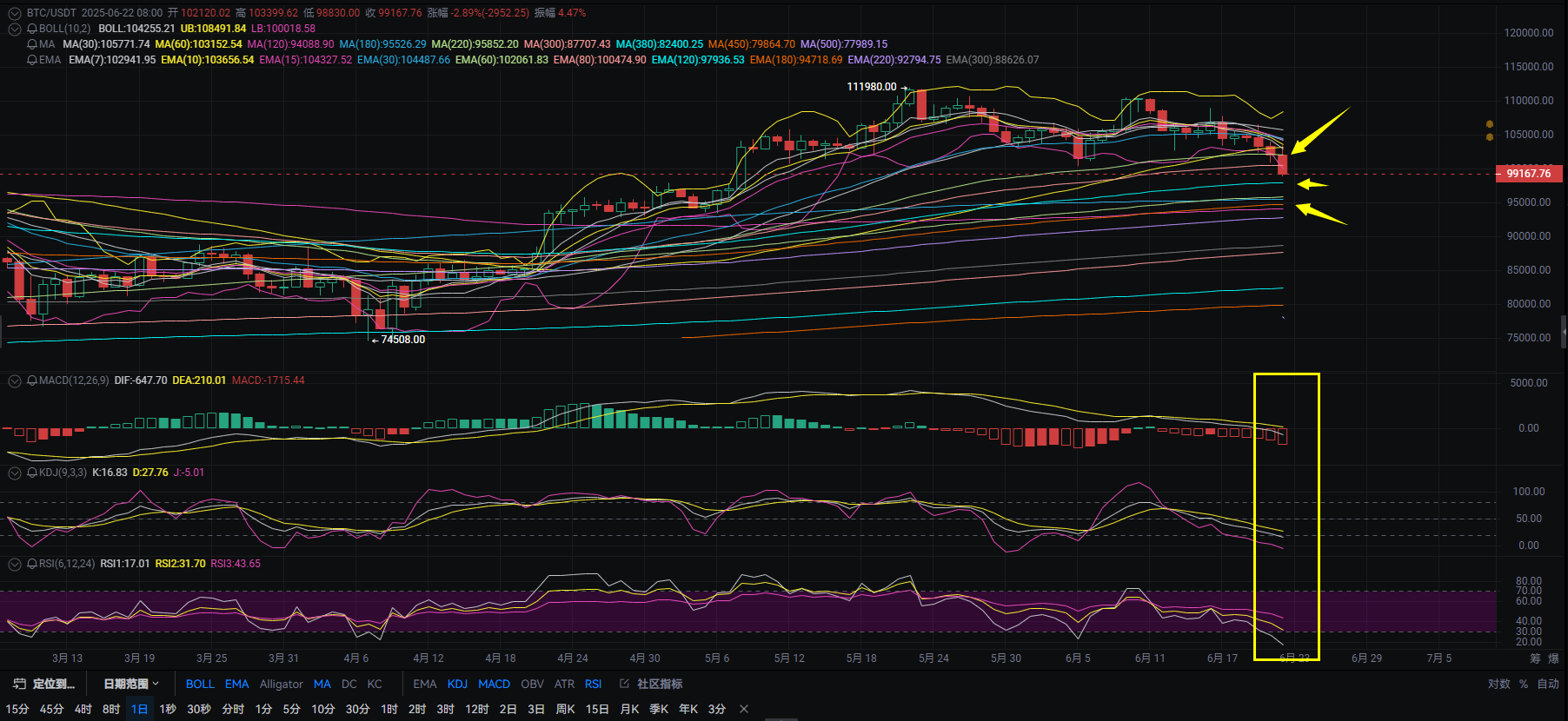Image resolution: width=1568 pixels, height=721 pixels.
Task: Toggle the RSI sub-chart indicator
Action: coord(593,684)
